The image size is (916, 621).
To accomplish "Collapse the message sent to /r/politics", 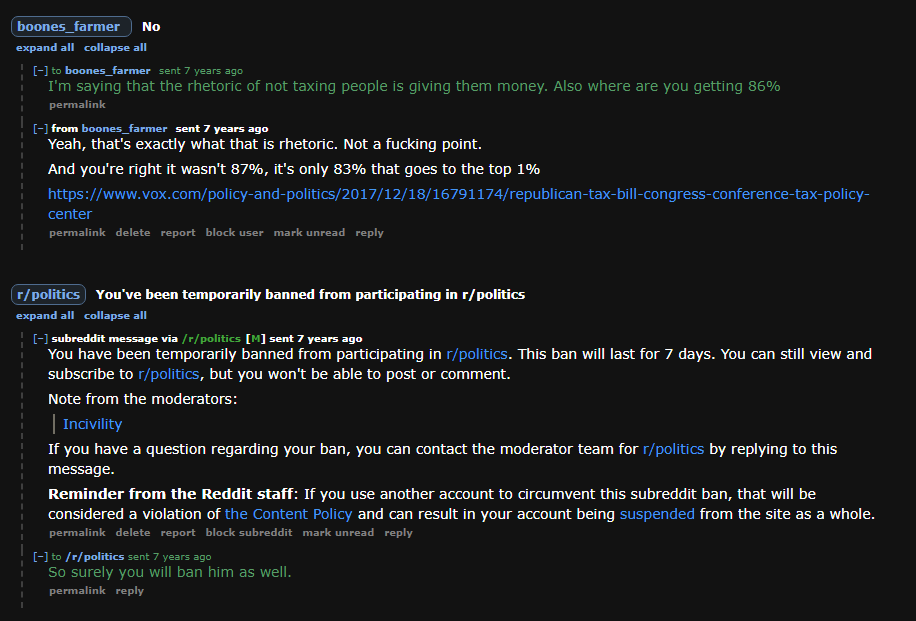I will click(40, 557).
